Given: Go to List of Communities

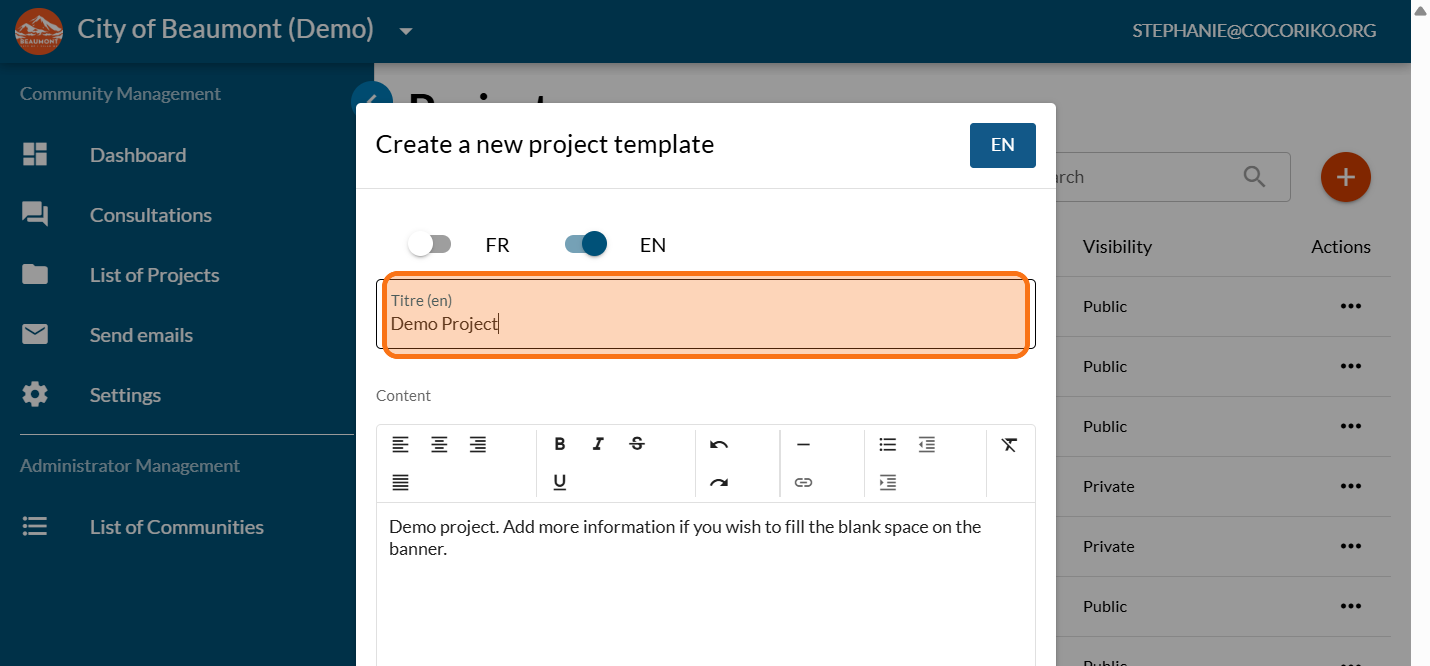Looking at the screenshot, I should [176, 527].
